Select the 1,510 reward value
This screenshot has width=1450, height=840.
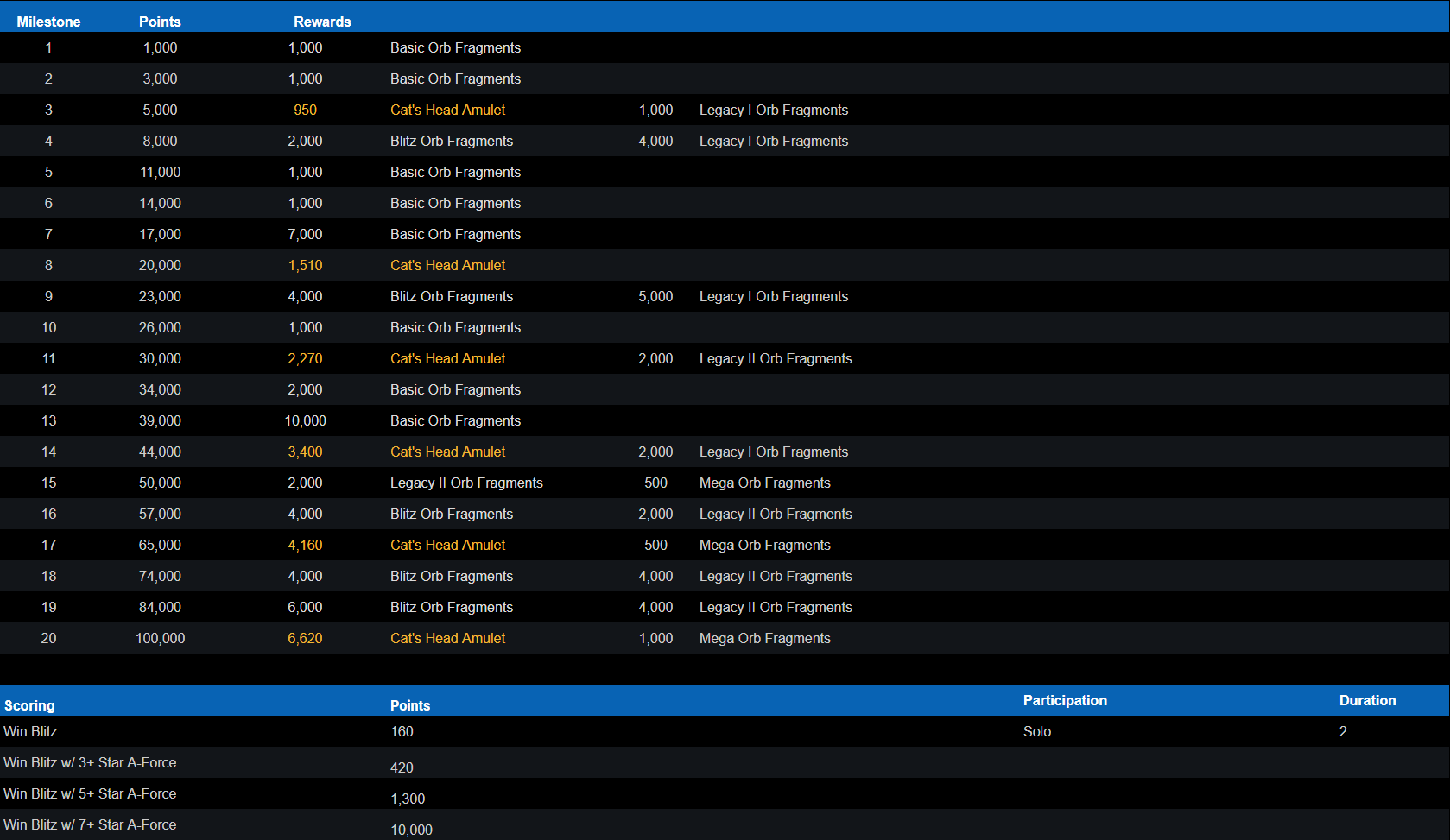click(305, 265)
